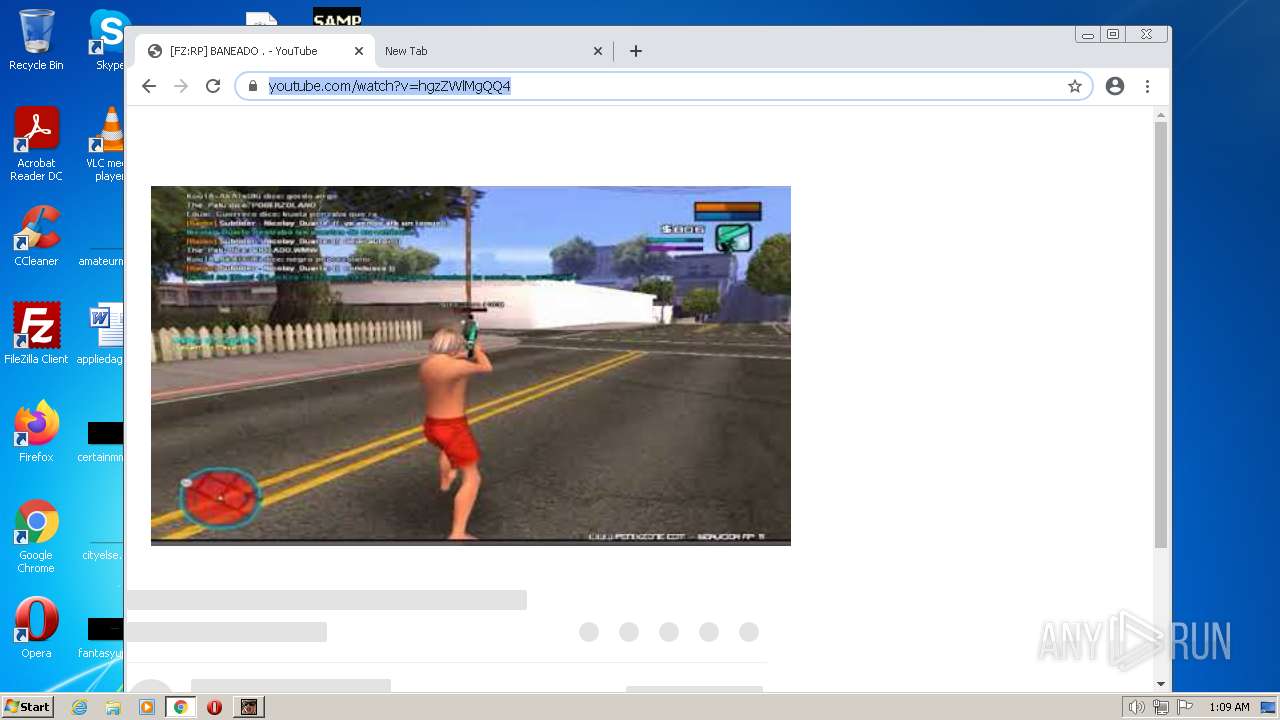Open FileZilla Client desktop shortcut

(x=36, y=333)
